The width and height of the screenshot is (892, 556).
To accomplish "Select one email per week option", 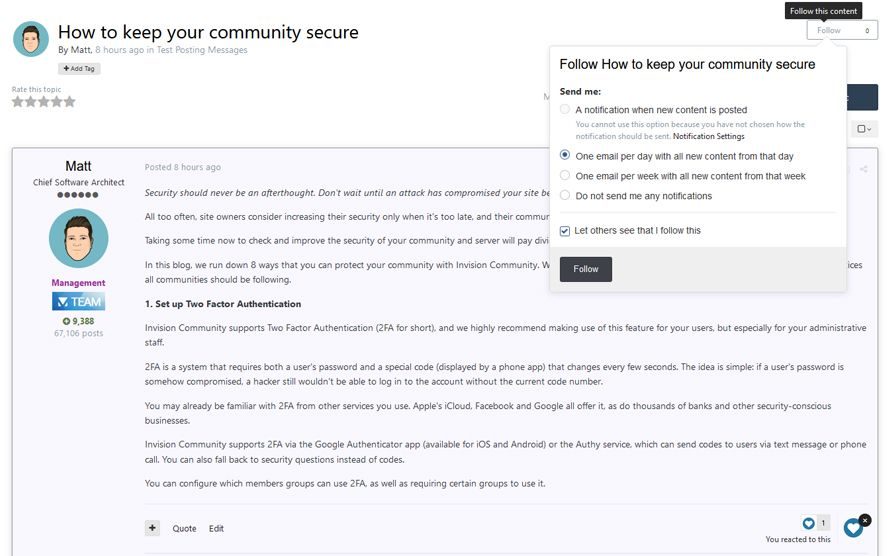I will 565,176.
